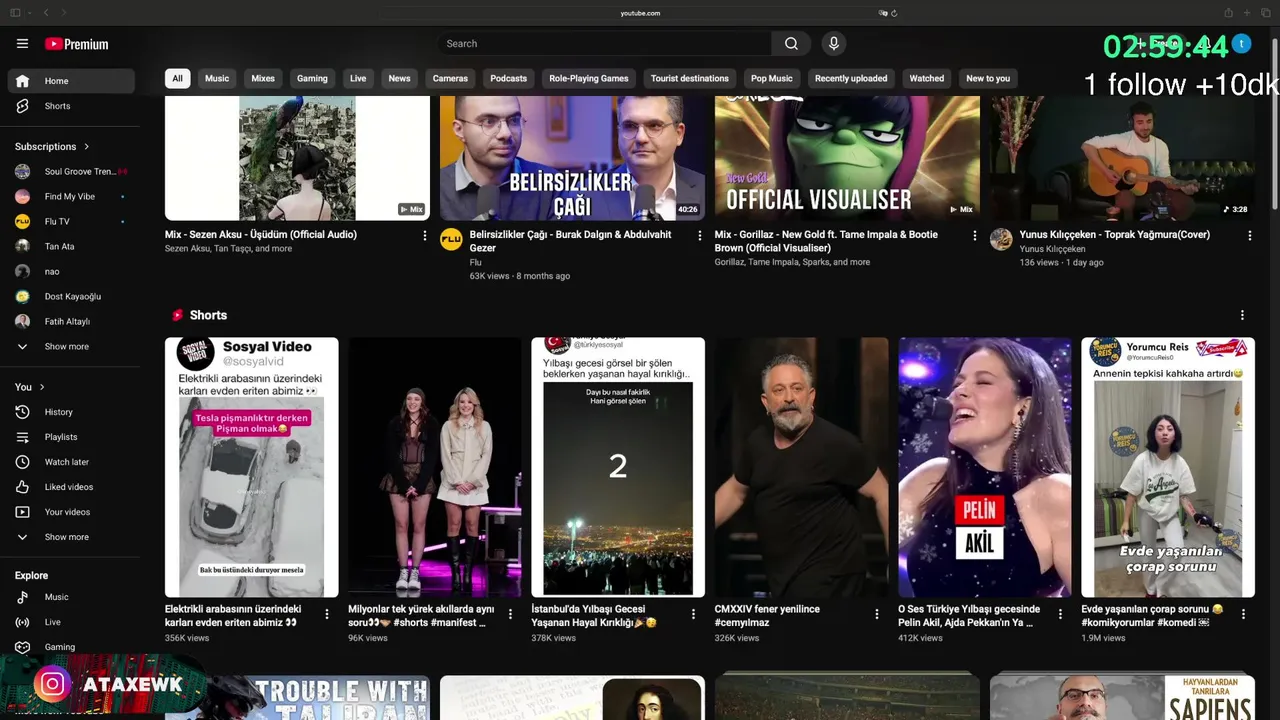Viewport: 1280px width, 720px height.
Task: Show more subscriptions
Action: (x=70, y=347)
